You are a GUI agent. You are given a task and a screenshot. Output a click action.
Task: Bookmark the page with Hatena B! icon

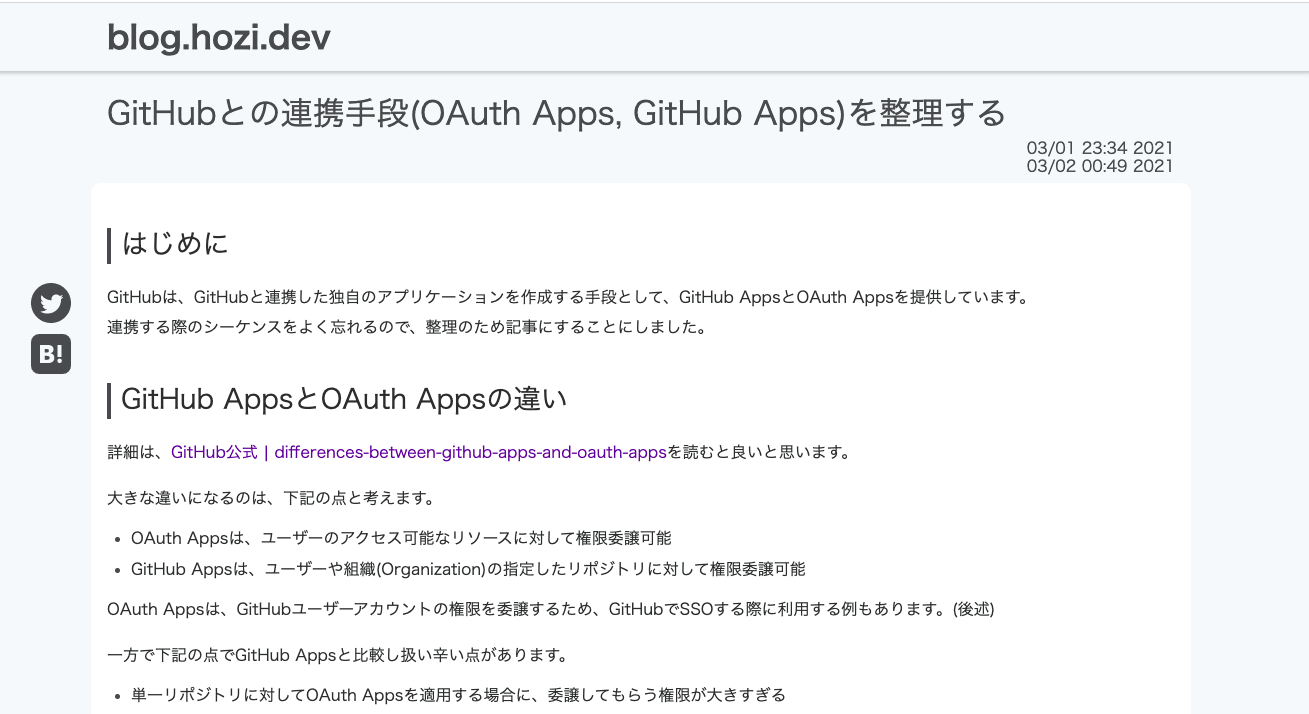click(x=51, y=354)
